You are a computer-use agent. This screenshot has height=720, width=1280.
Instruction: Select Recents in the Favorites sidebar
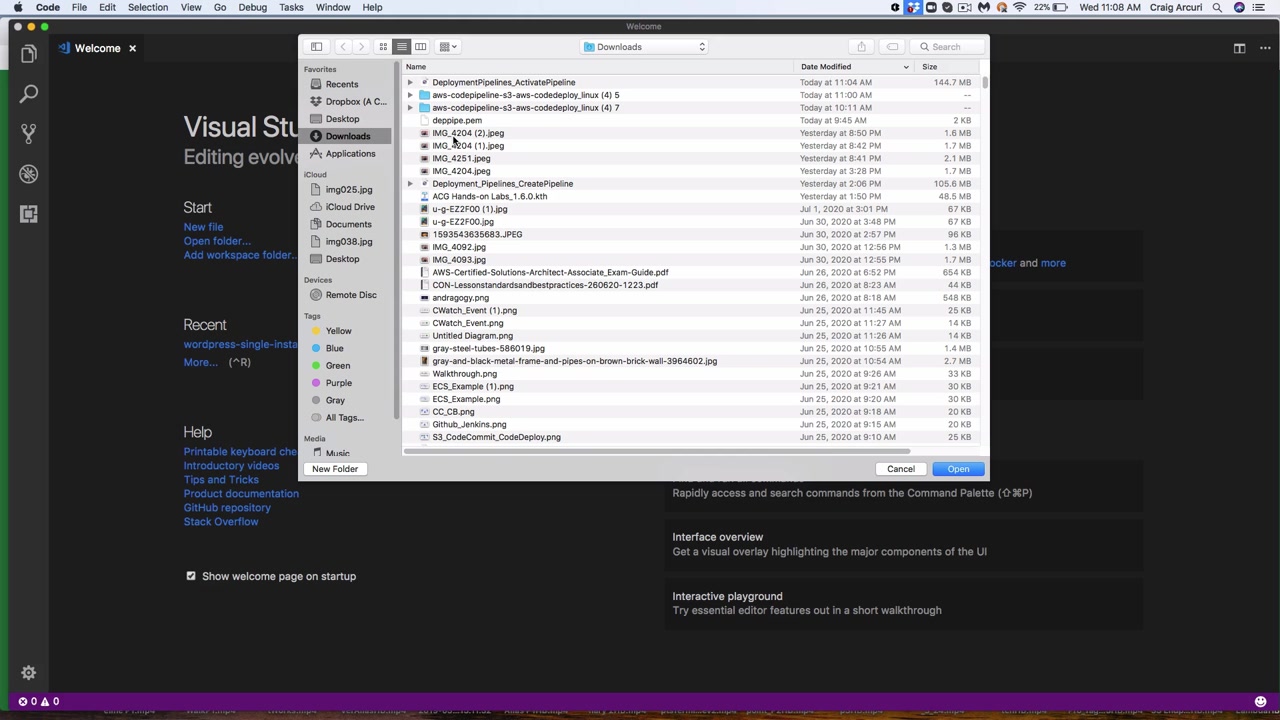pyautogui.click(x=342, y=84)
